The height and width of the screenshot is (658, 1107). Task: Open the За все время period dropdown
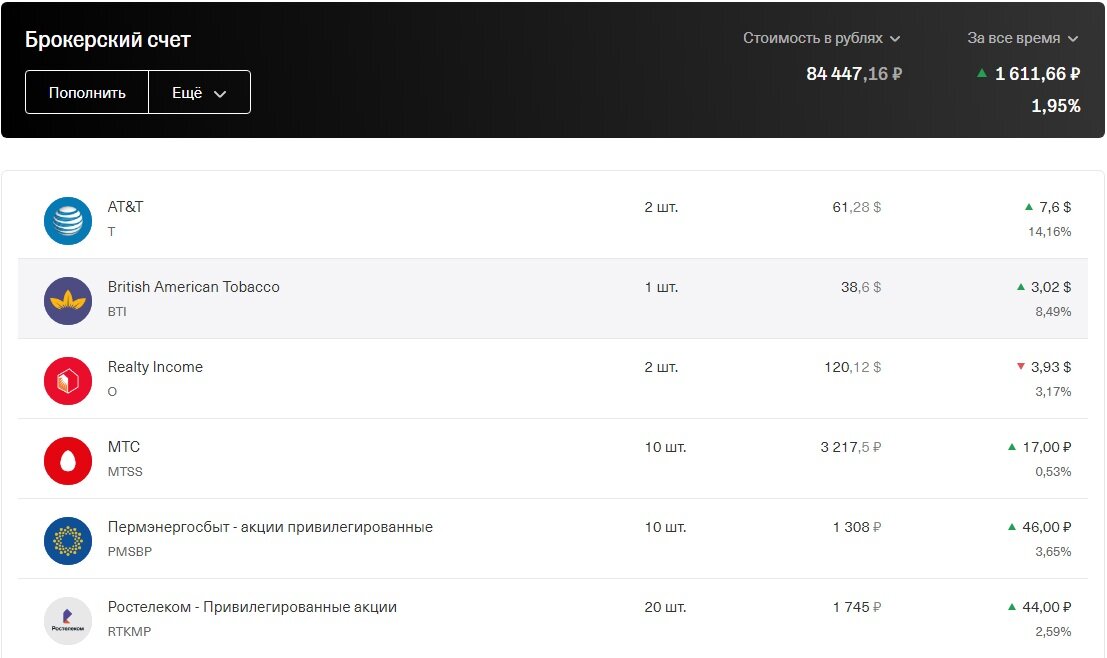pyautogui.click(x=1022, y=38)
